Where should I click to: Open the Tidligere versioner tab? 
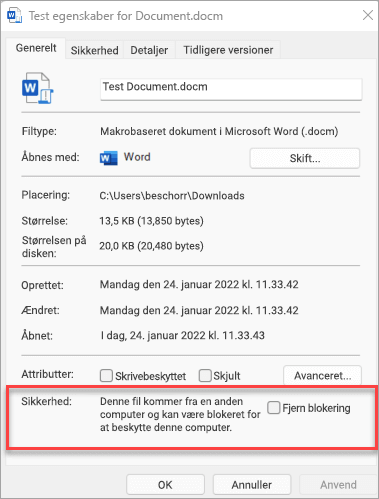pos(228,50)
